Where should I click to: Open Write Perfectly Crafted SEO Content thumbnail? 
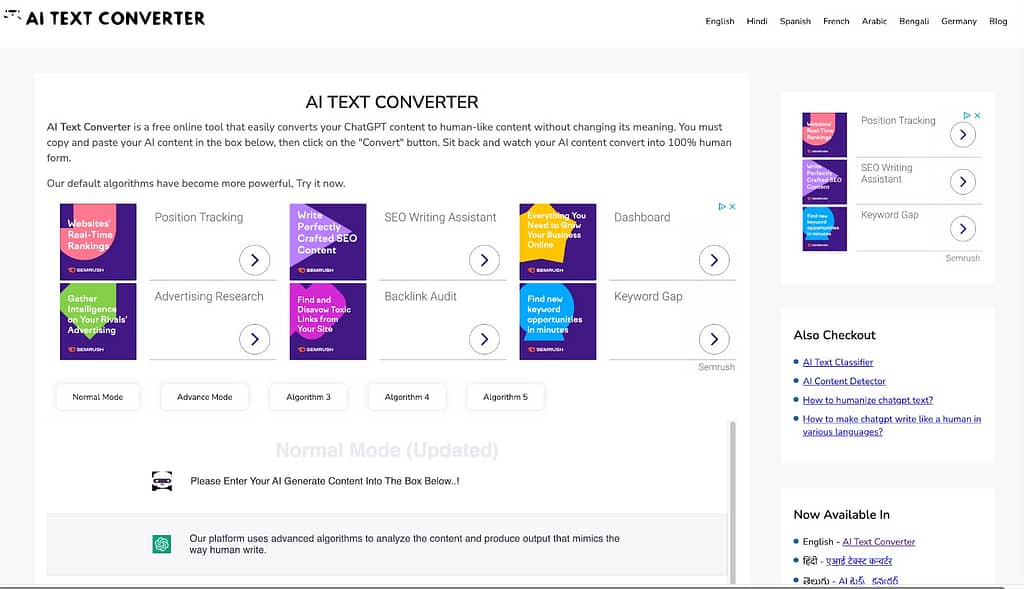coord(328,242)
